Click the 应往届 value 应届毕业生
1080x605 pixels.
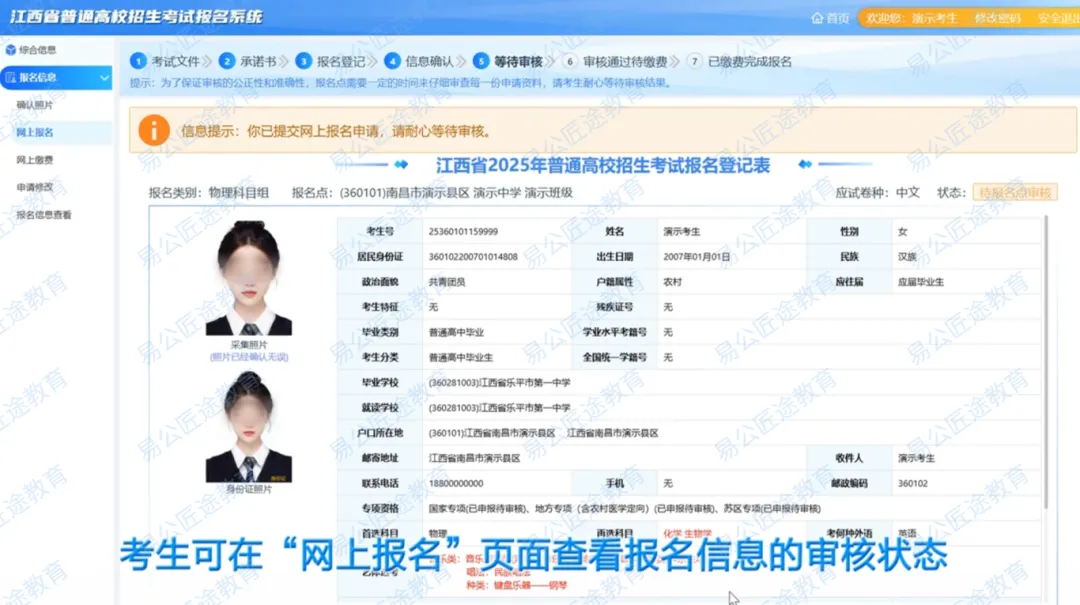[921, 282]
